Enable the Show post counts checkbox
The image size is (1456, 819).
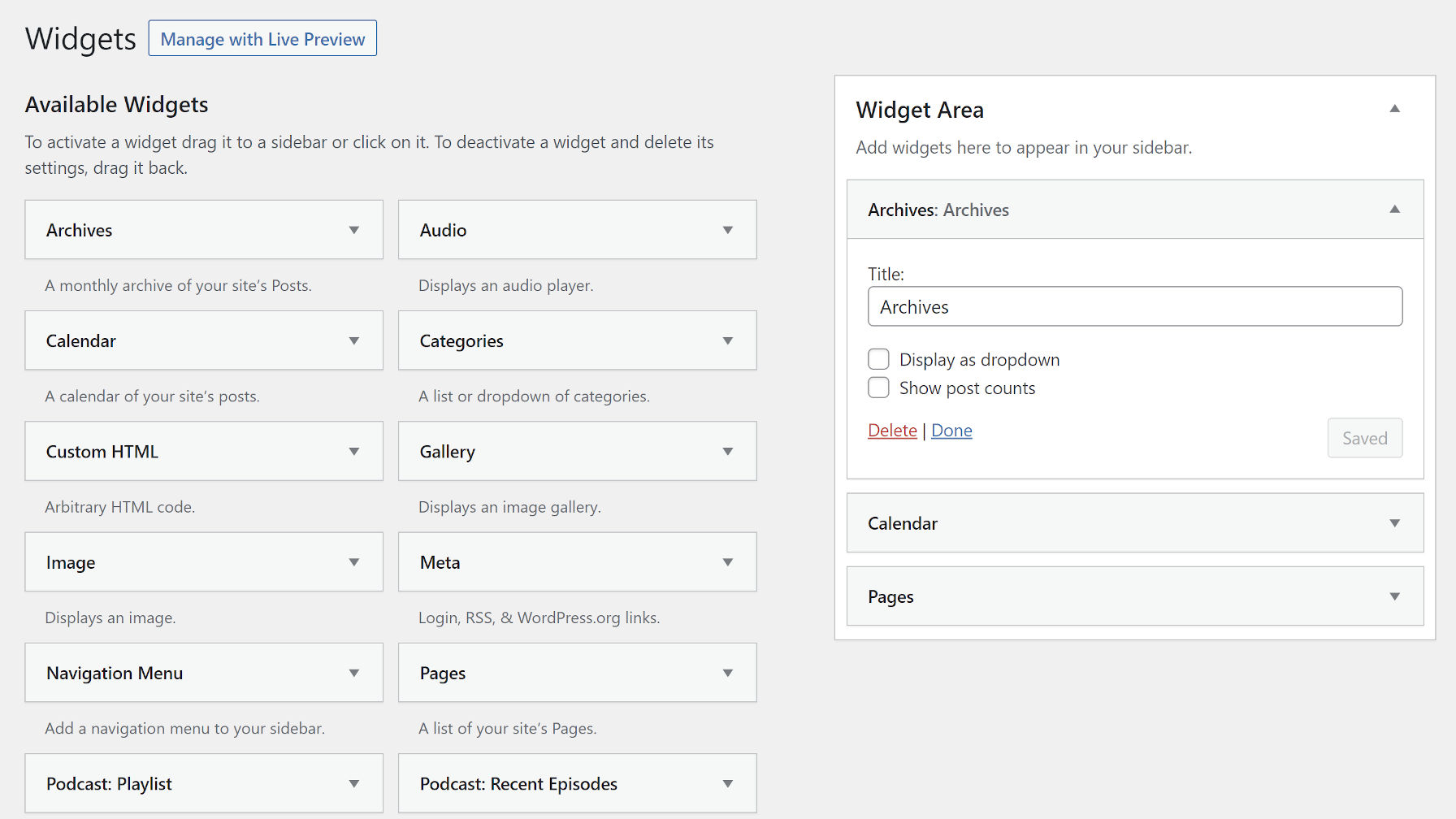coord(878,388)
